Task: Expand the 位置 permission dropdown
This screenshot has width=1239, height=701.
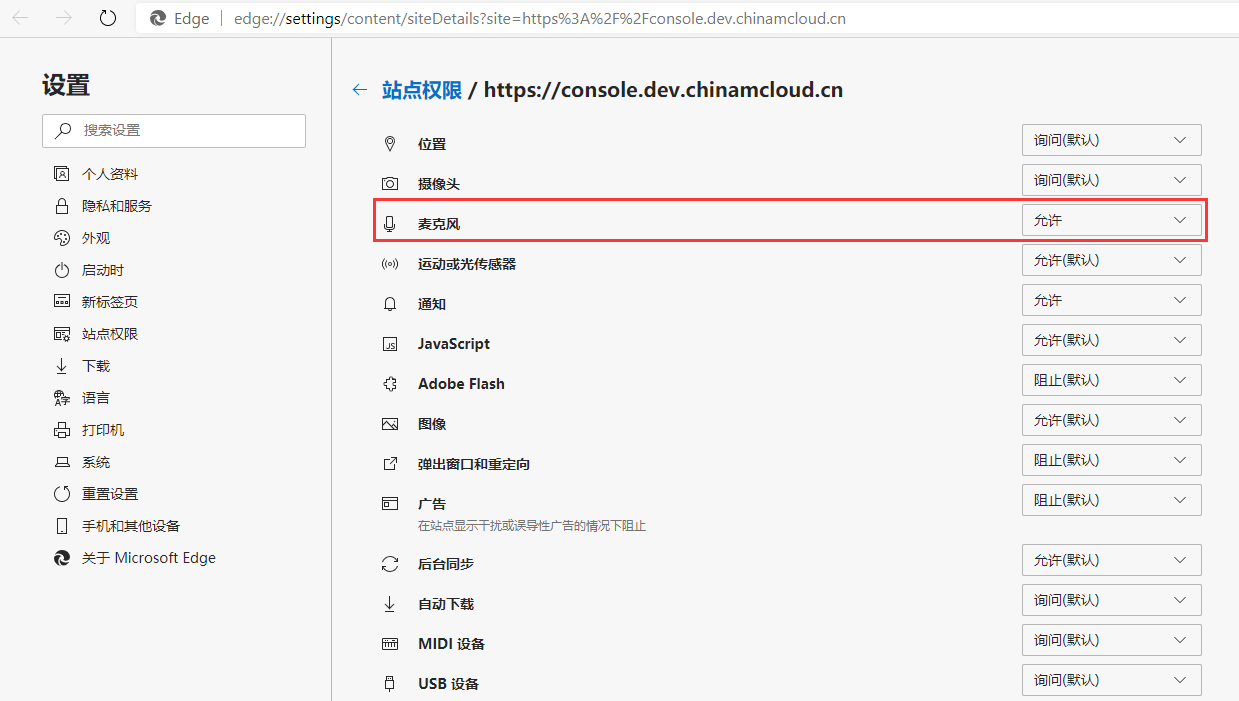Action: click(1111, 140)
